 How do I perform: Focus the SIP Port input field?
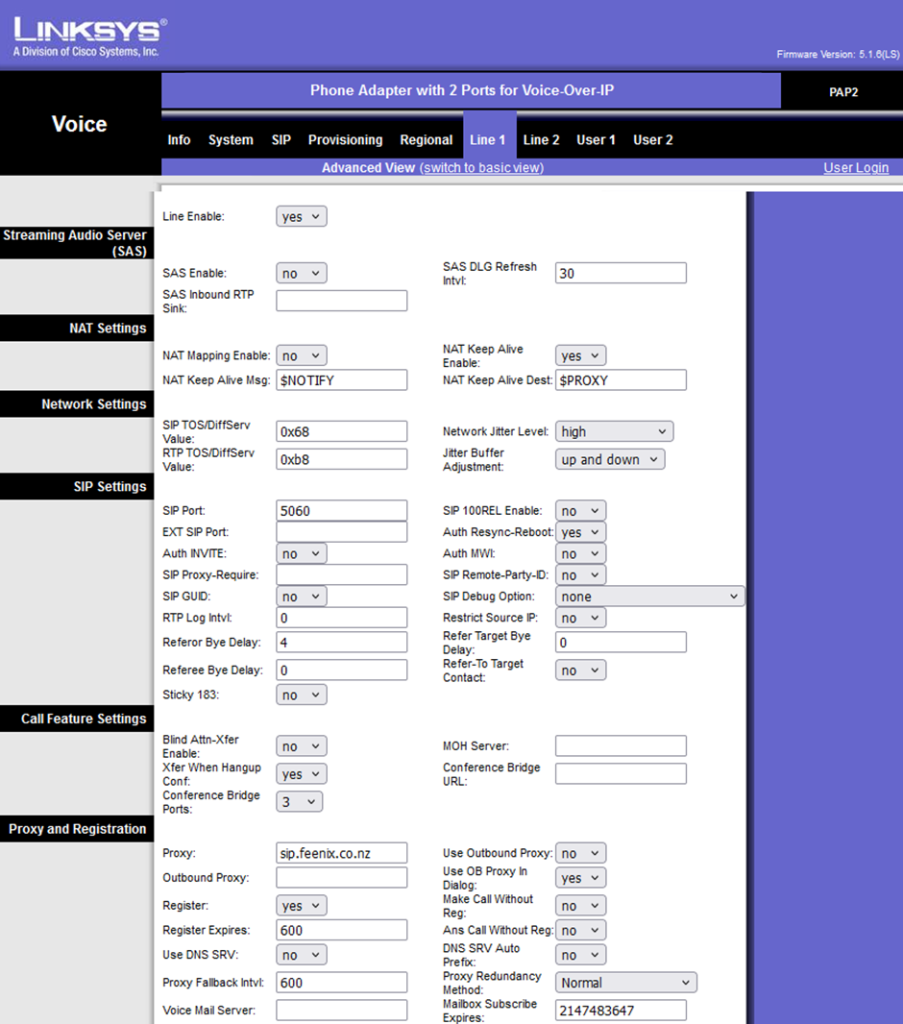341,511
